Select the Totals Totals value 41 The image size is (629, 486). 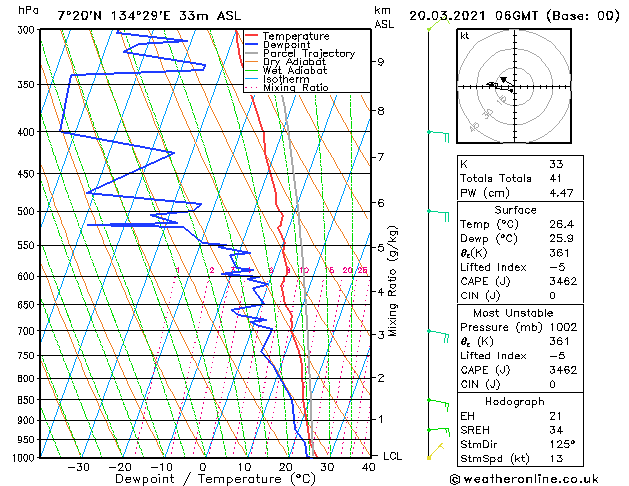point(555,178)
